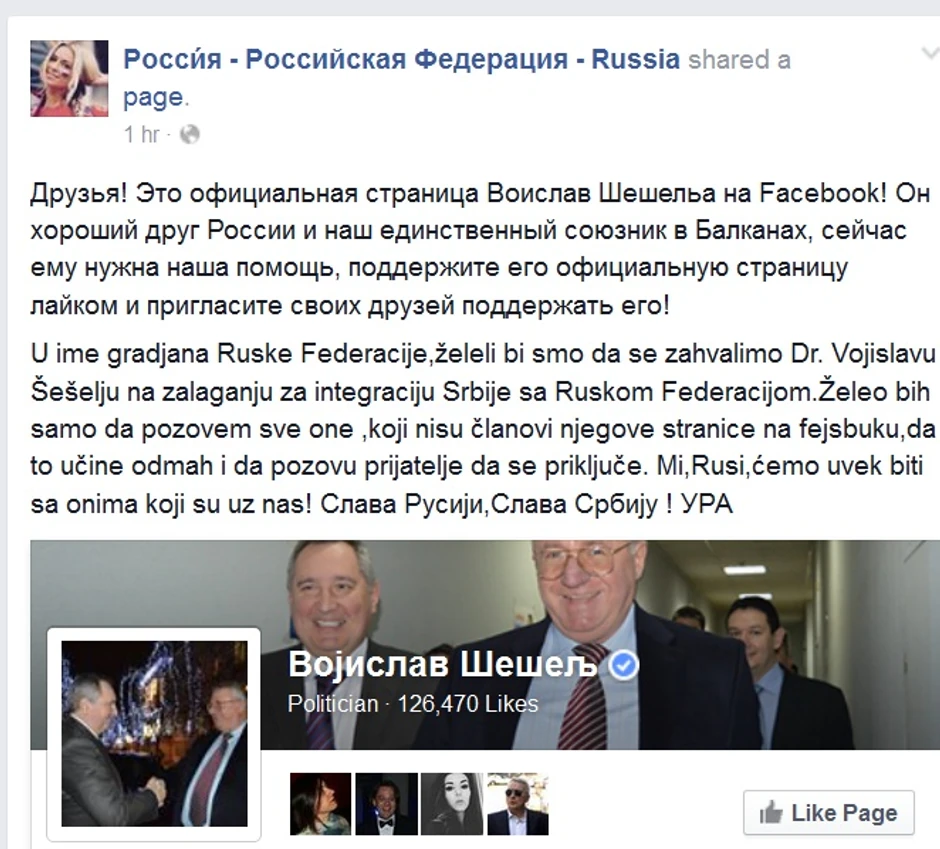Screen dimensions: 940x849
Task: Click the thumbs-up icon on Like Page
Action: 771,813
